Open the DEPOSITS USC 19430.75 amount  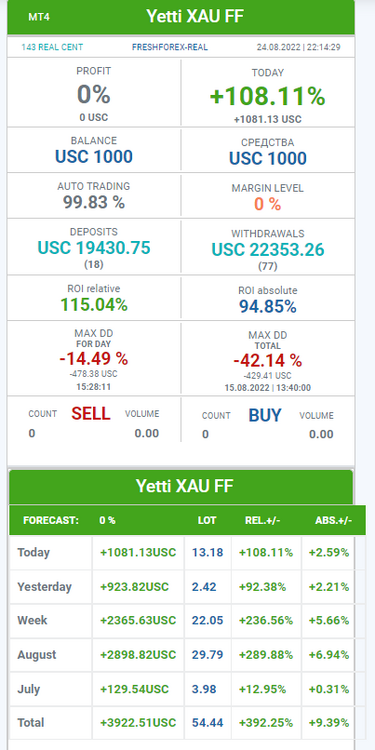pyautogui.click(x=94, y=247)
